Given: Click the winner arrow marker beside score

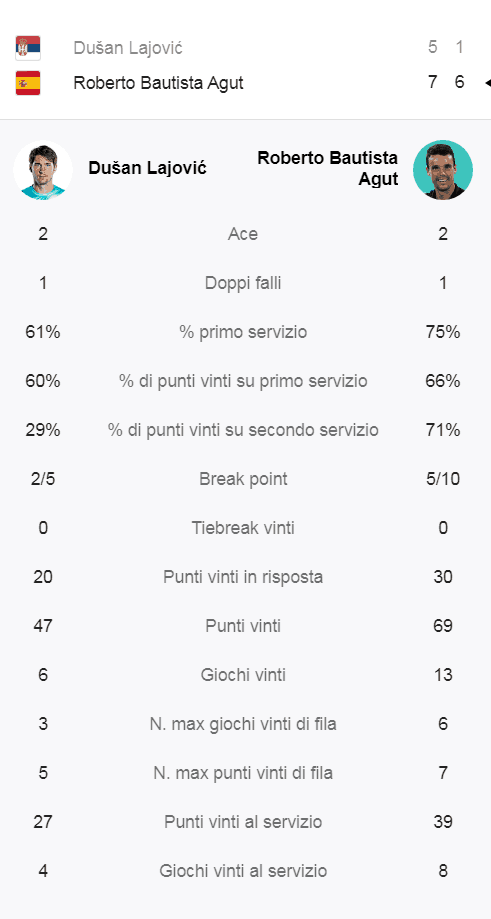Looking at the screenshot, I should 487,83.
